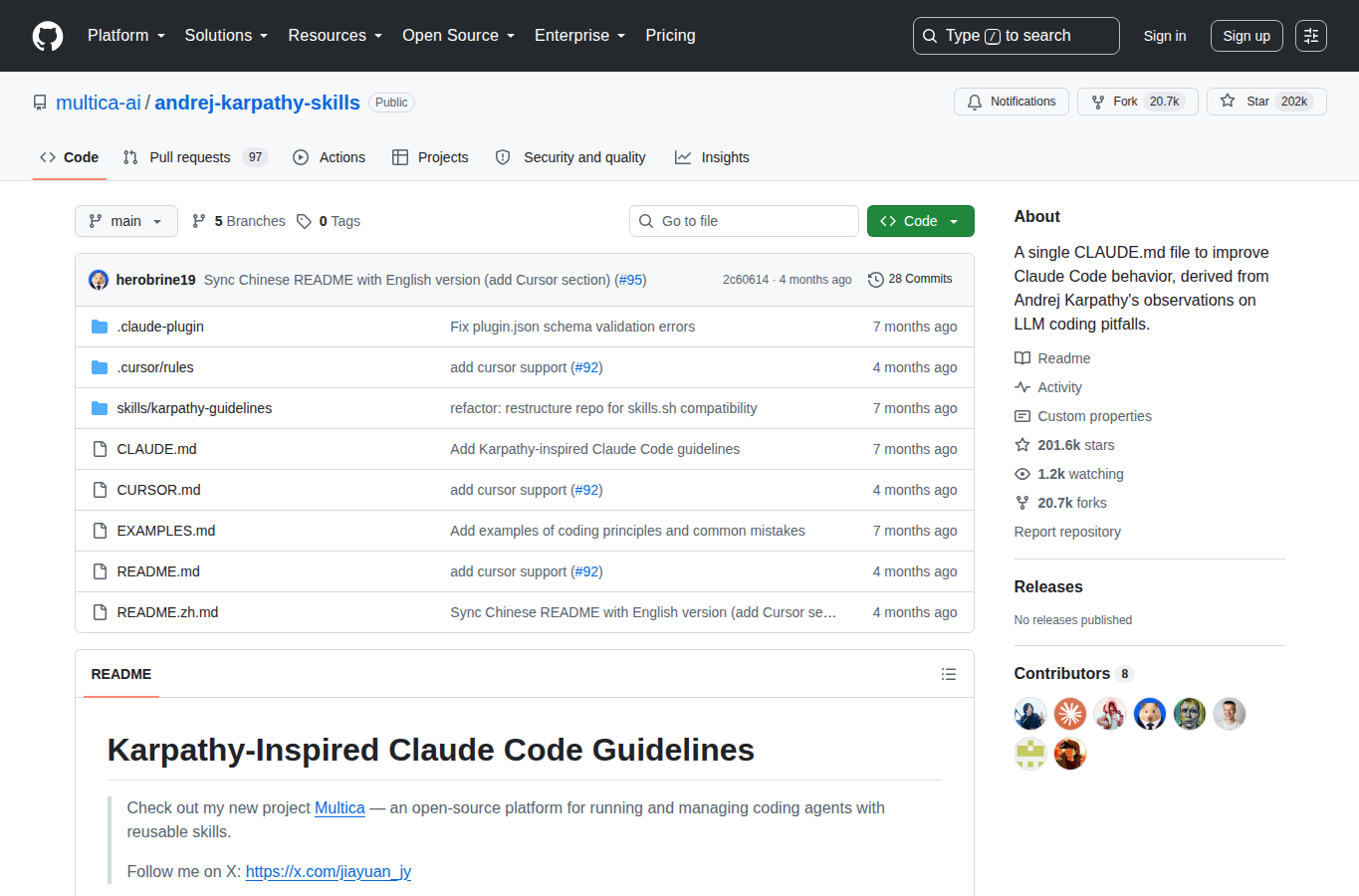Open the Activity link in About
1359x896 pixels.
[1048, 387]
